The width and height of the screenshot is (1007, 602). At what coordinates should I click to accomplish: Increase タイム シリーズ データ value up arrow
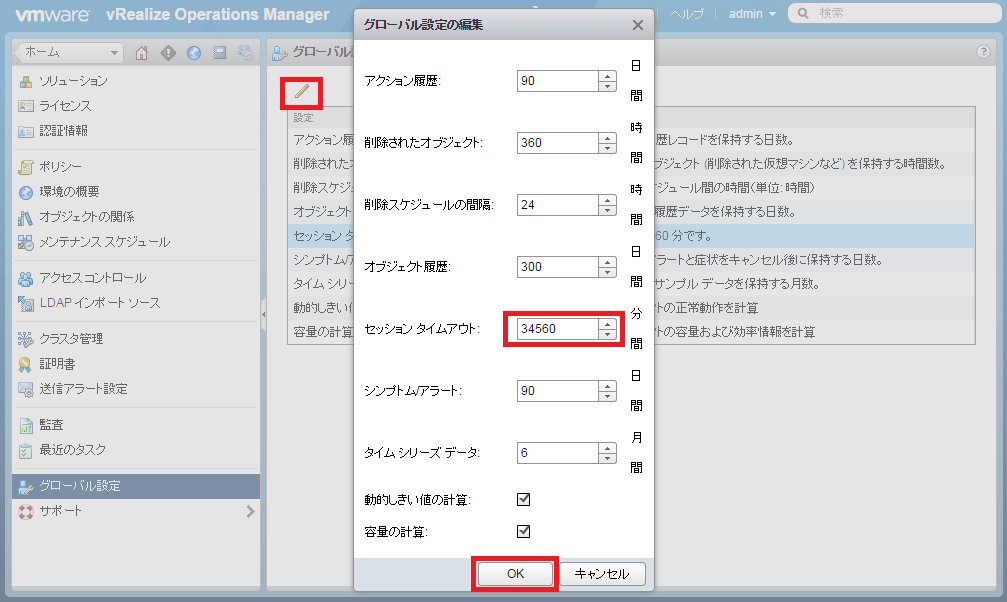607,448
